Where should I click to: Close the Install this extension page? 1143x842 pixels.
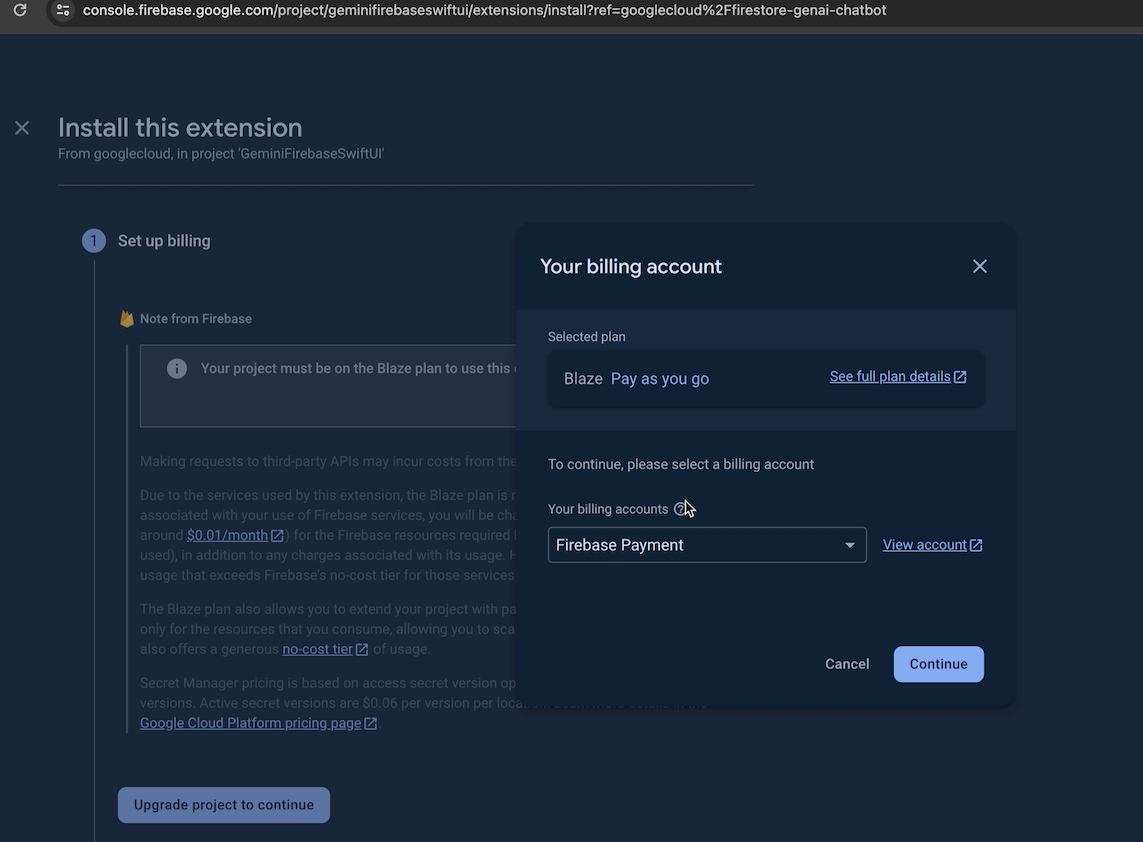coord(22,128)
